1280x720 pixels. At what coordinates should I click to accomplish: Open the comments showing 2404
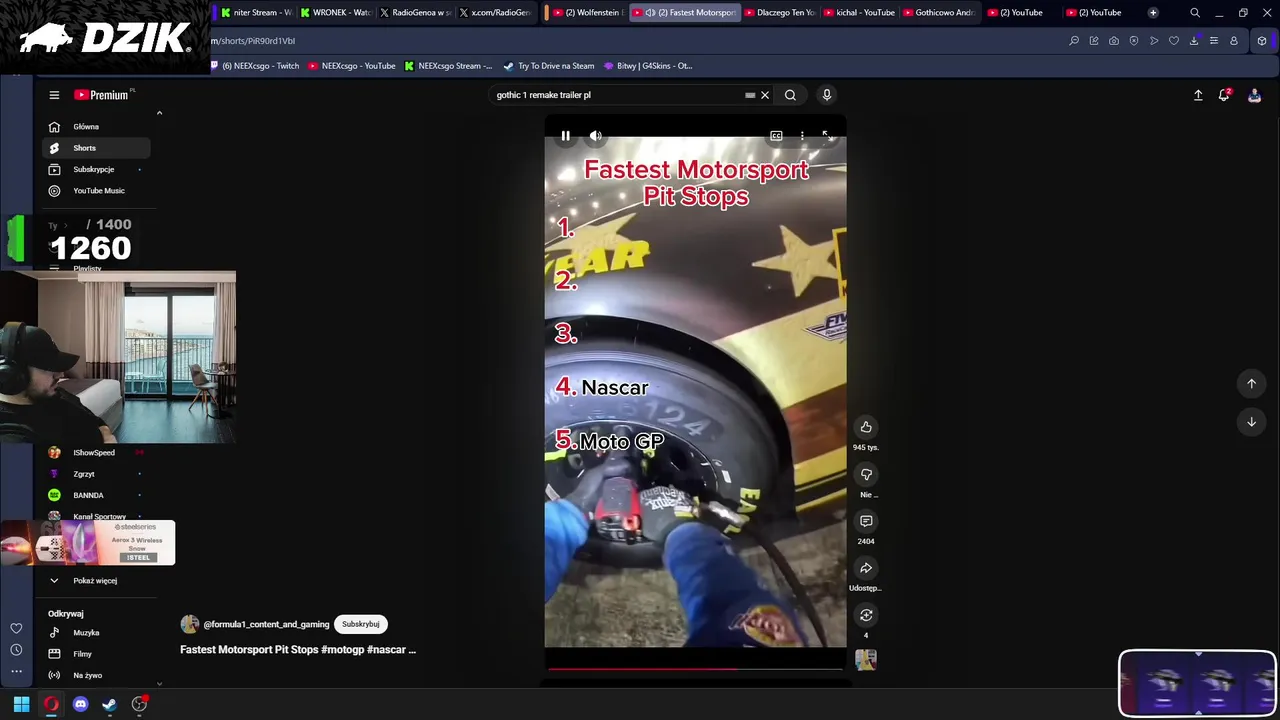pyautogui.click(x=866, y=521)
